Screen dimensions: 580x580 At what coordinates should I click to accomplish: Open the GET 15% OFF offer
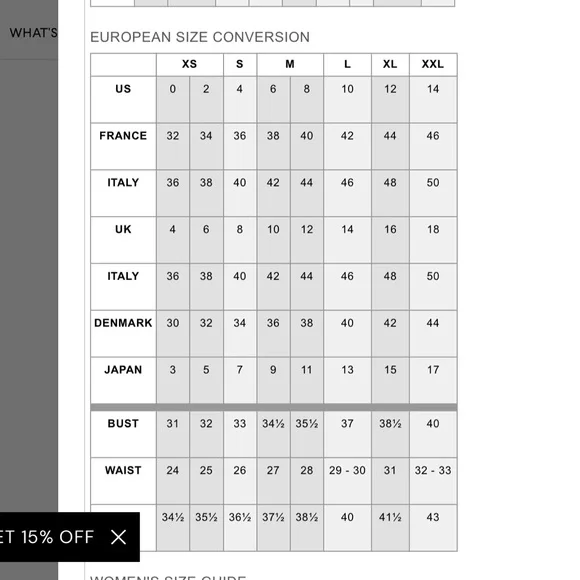(x=47, y=537)
